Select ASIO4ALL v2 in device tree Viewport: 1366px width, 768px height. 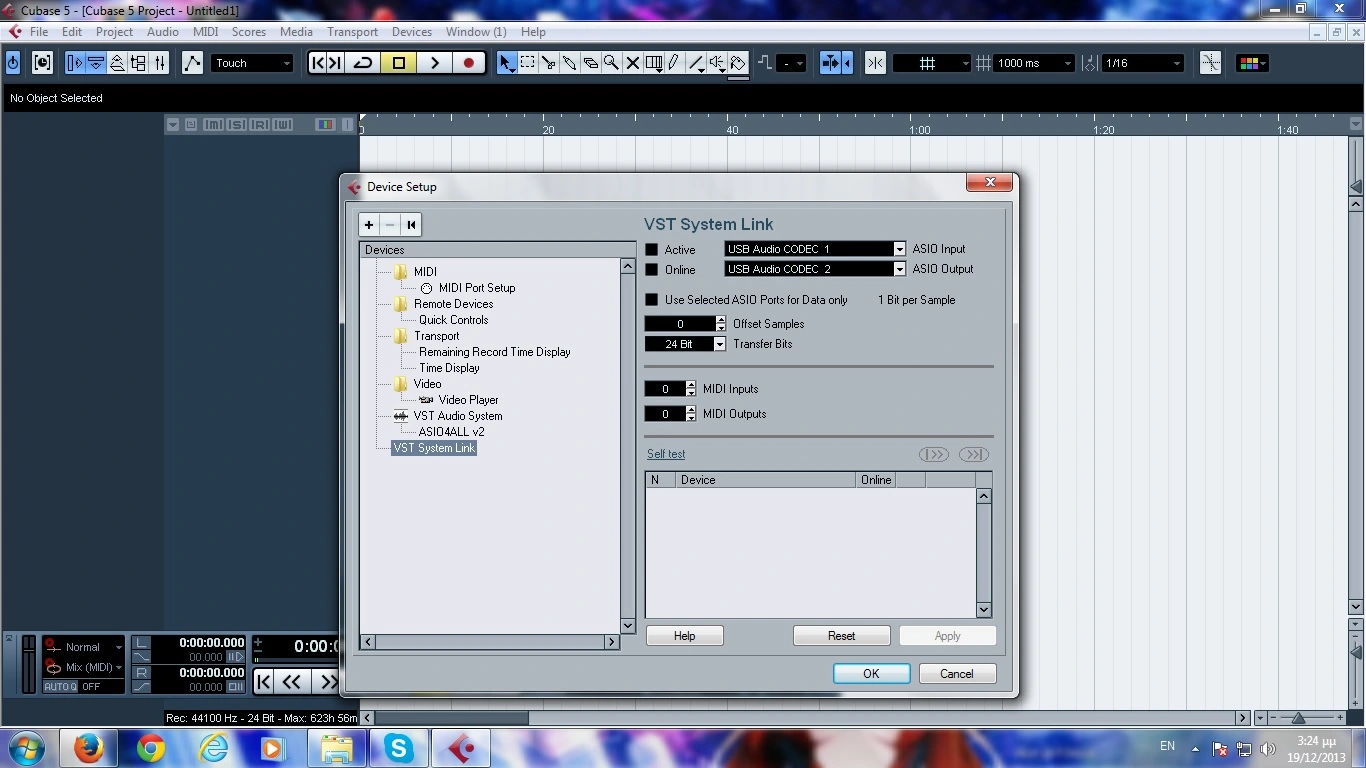click(x=452, y=432)
